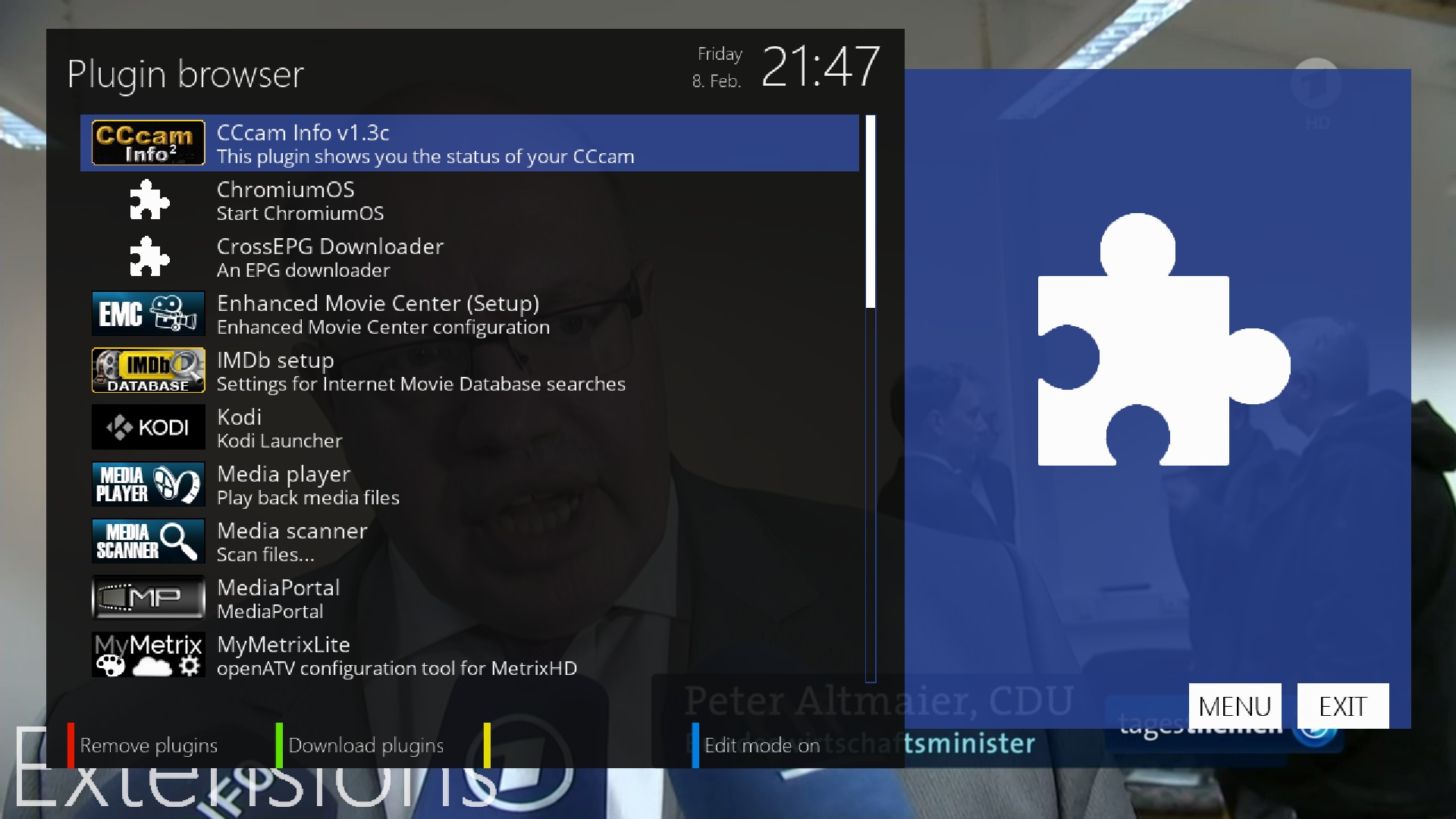Click the MENU button
This screenshot has width=1456, height=819.
pos(1235,706)
